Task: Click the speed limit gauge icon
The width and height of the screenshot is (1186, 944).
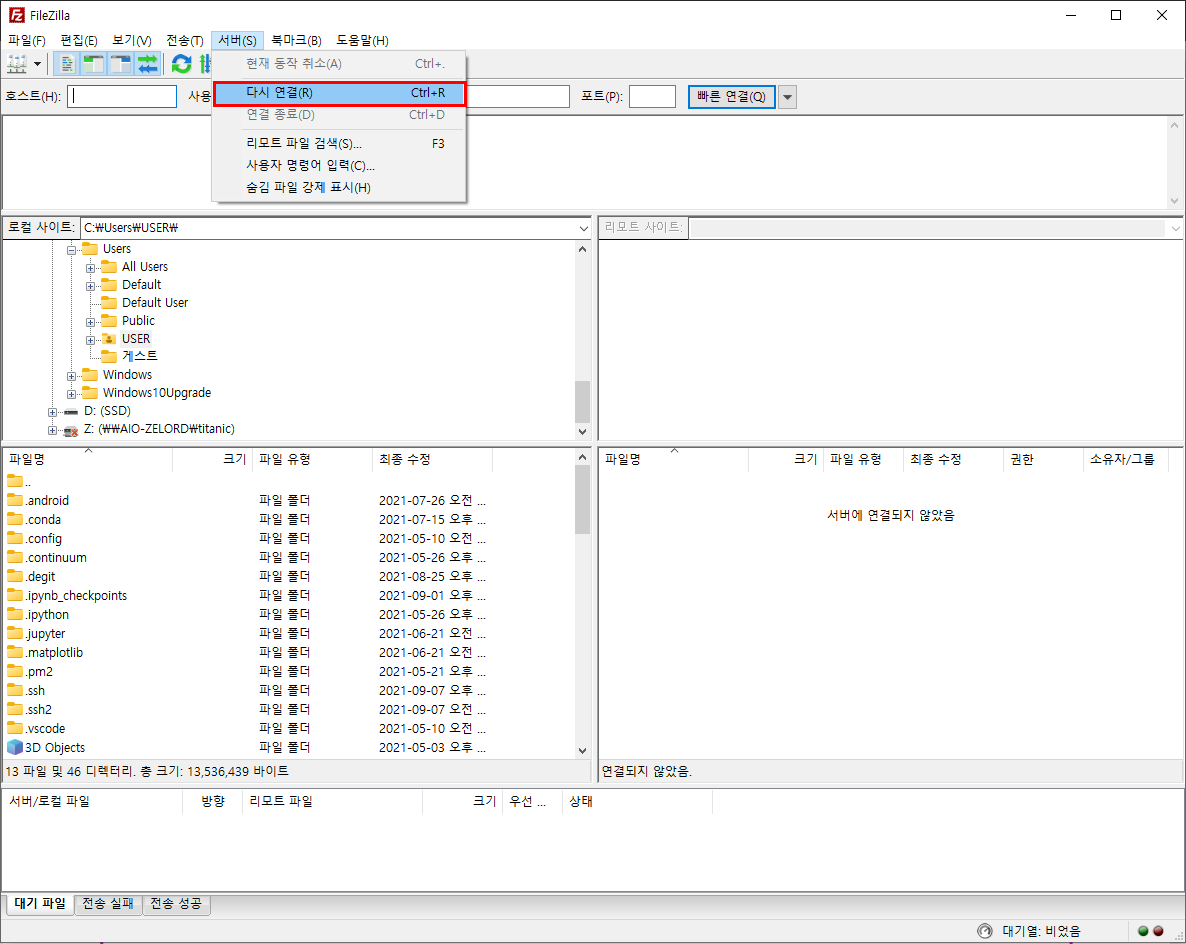Action: [985, 931]
